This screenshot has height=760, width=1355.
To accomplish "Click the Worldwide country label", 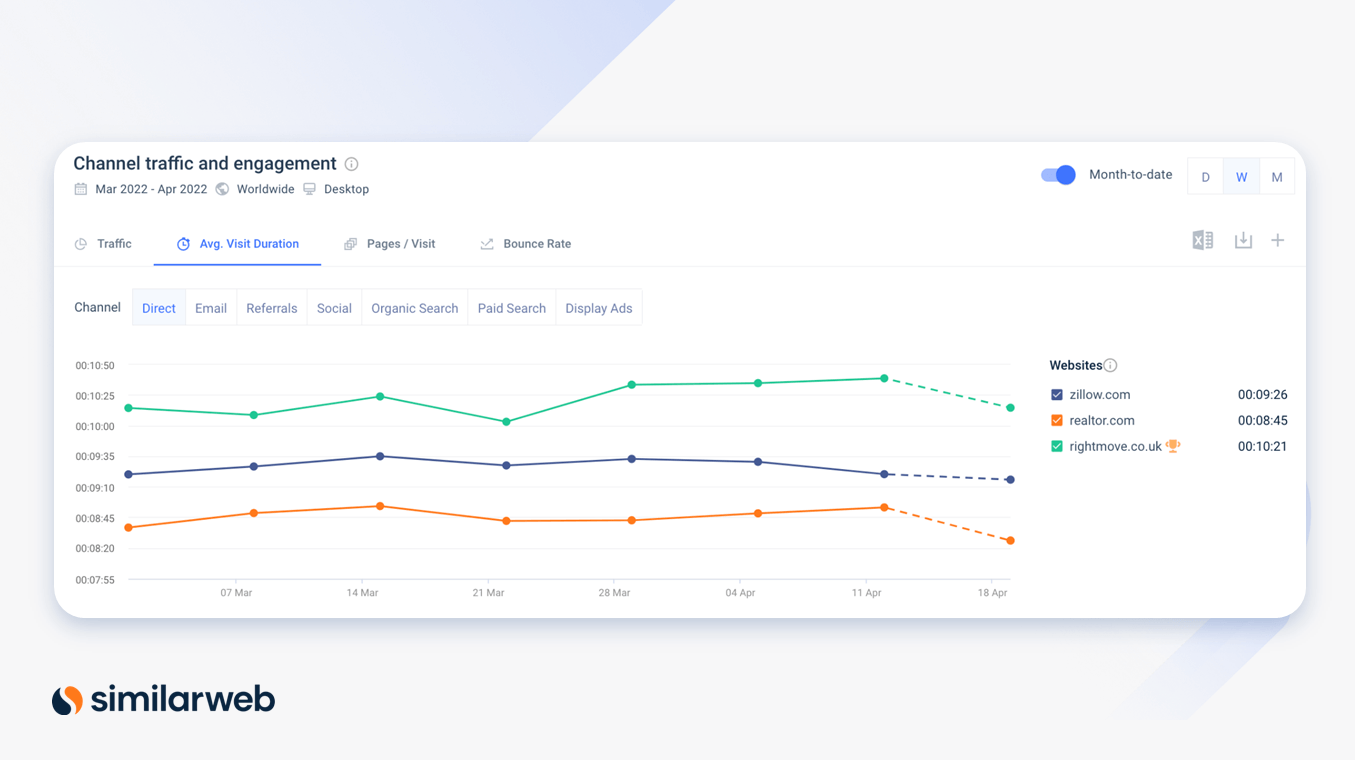I will (266, 189).
